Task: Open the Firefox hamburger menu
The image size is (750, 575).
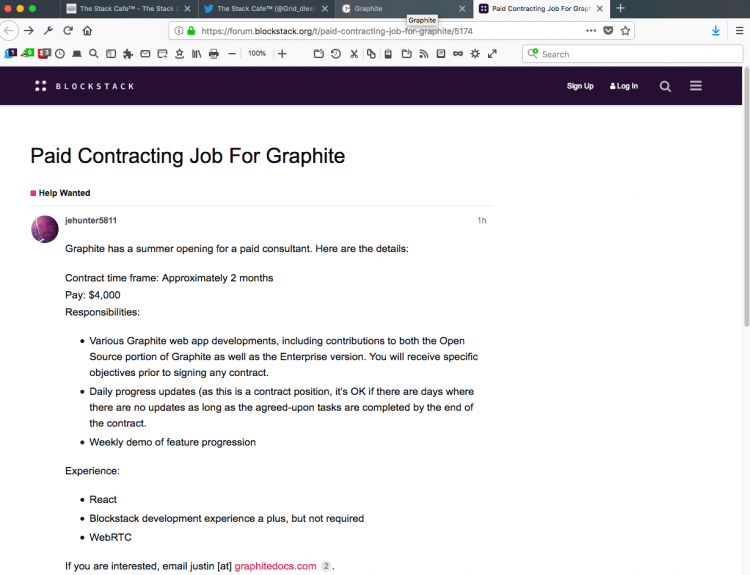Action: (739, 31)
